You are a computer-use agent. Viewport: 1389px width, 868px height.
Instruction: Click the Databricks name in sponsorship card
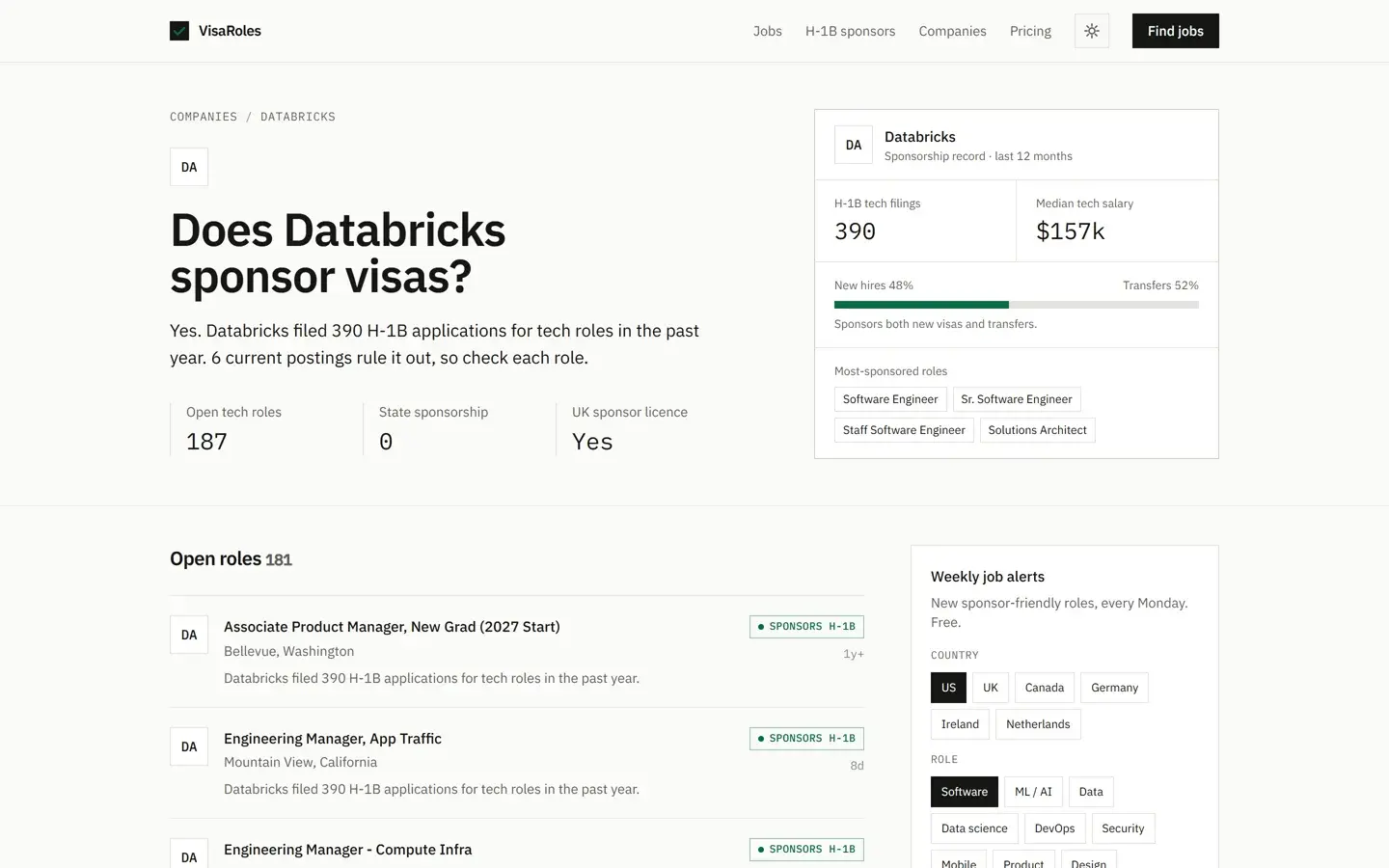pyautogui.click(x=920, y=137)
